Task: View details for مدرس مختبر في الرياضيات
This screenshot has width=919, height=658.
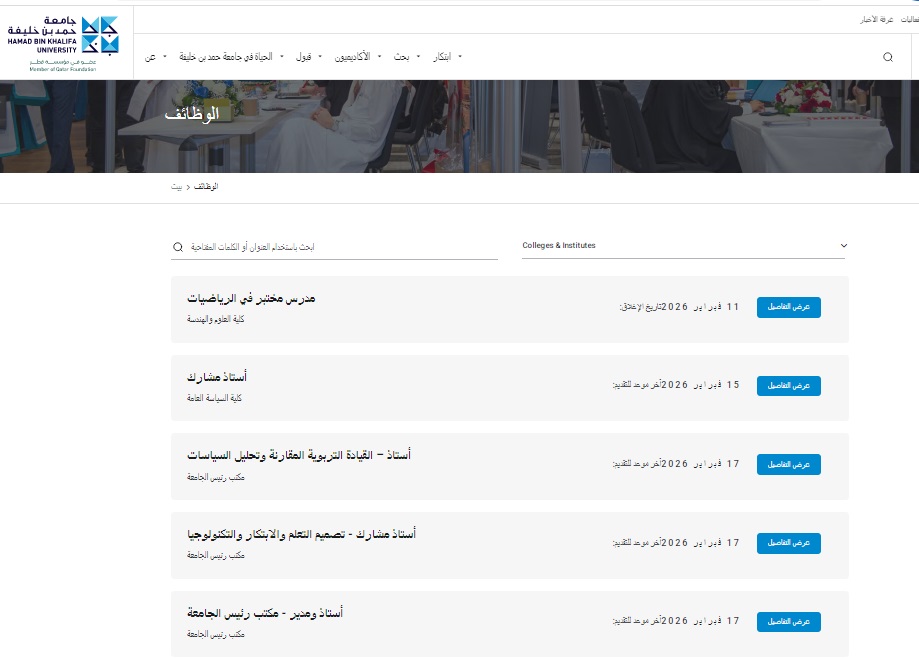Action: (x=788, y=307)
